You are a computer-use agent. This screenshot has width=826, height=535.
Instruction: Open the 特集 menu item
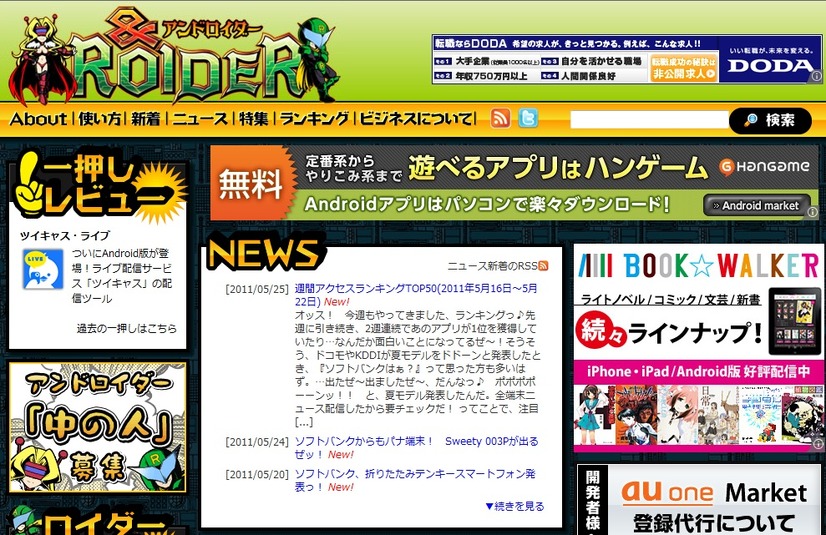click(253, 118)
